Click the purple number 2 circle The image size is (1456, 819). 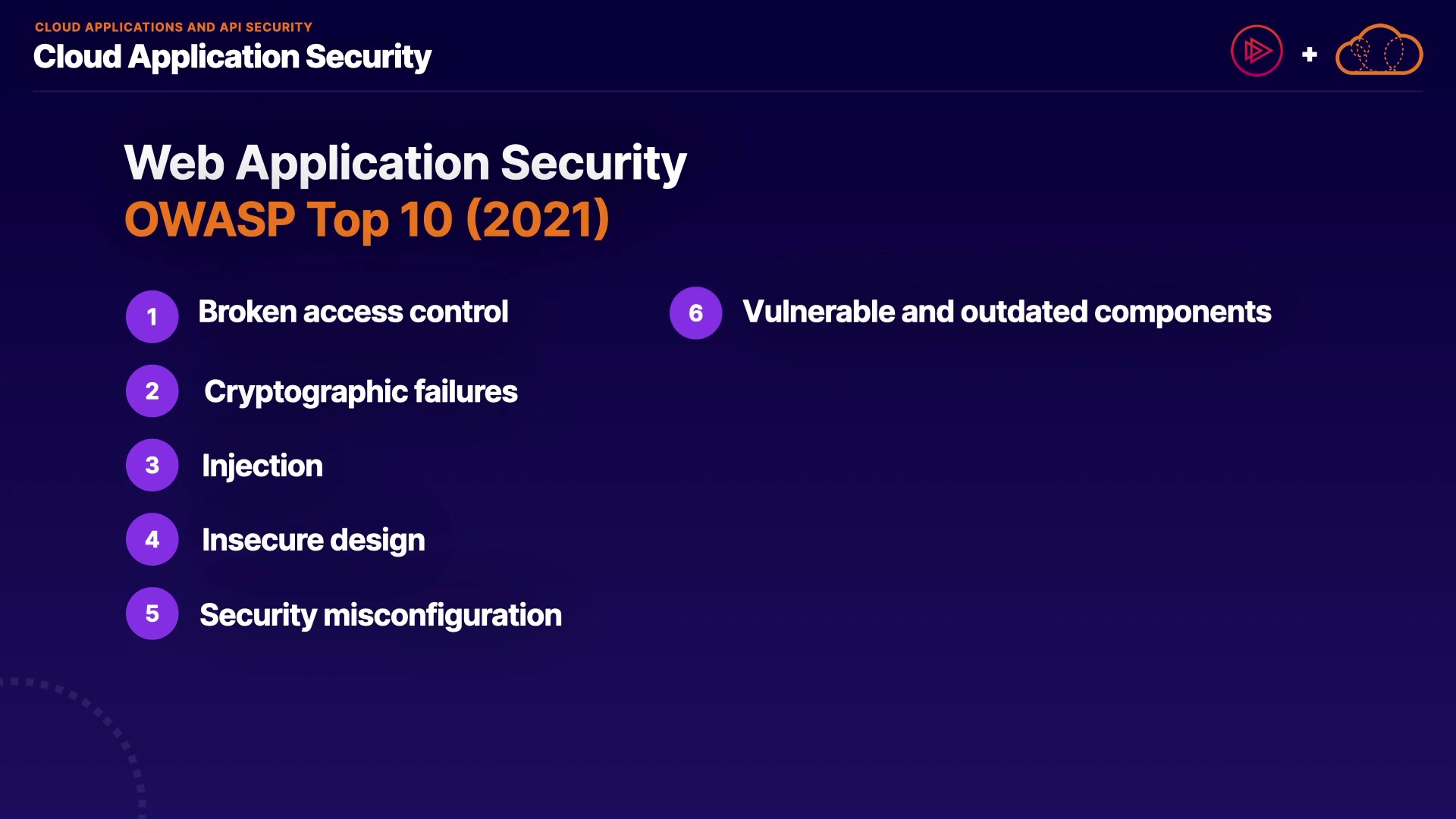[x=152, y=391]
